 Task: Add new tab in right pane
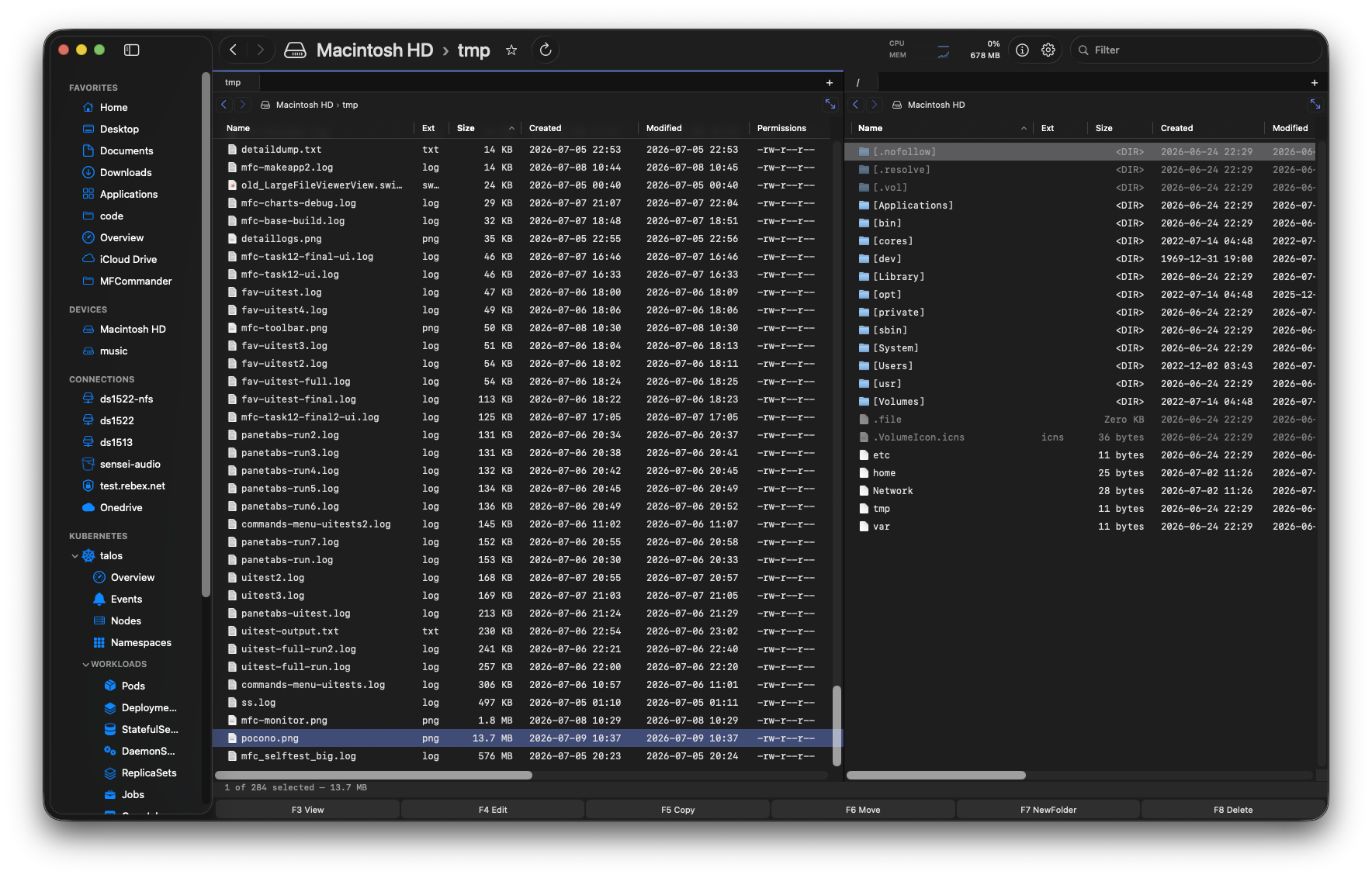coord(1315,82)
